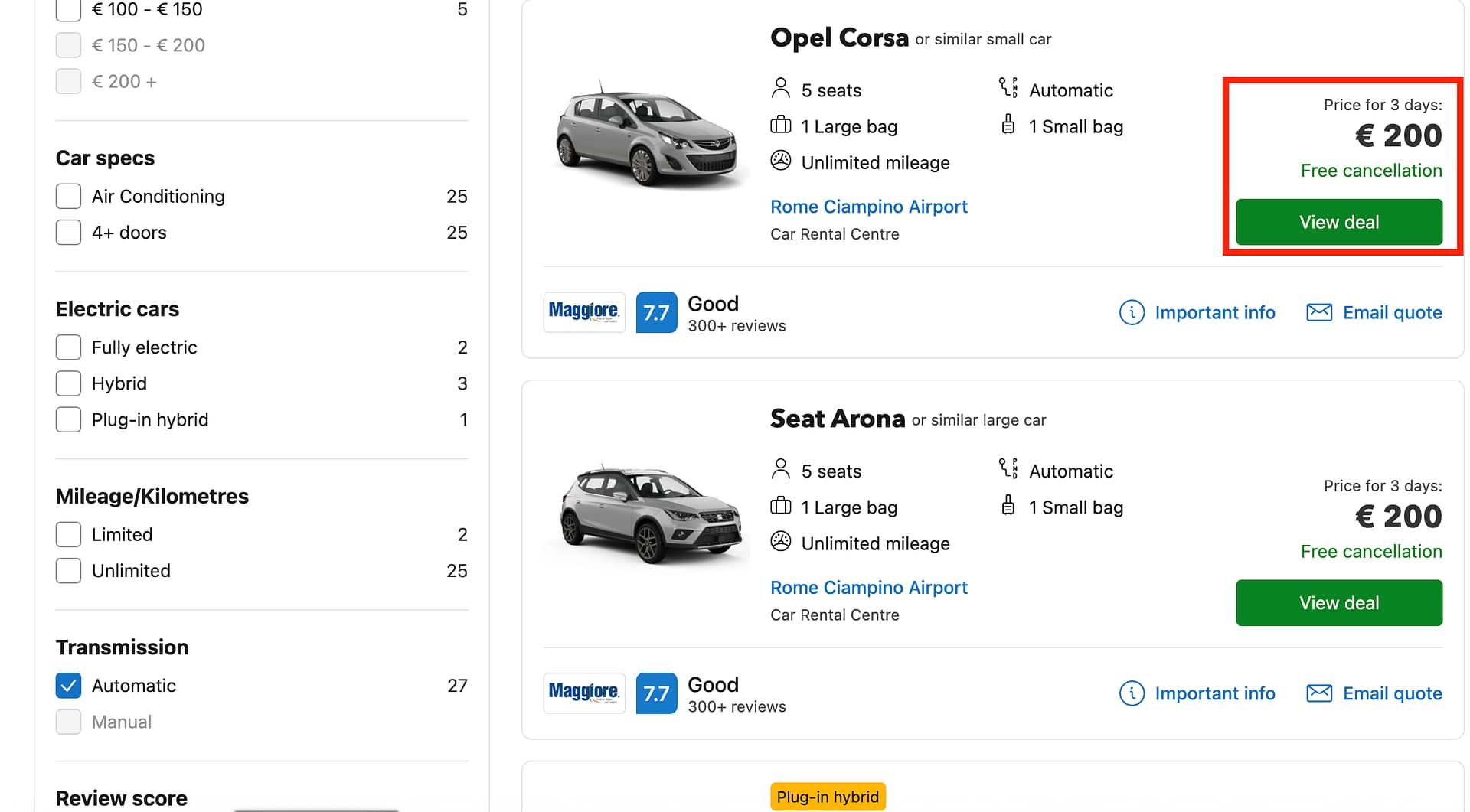1470x812 pixels.
Task: Enable the 4+ doors filter
Action: (68, 233)
